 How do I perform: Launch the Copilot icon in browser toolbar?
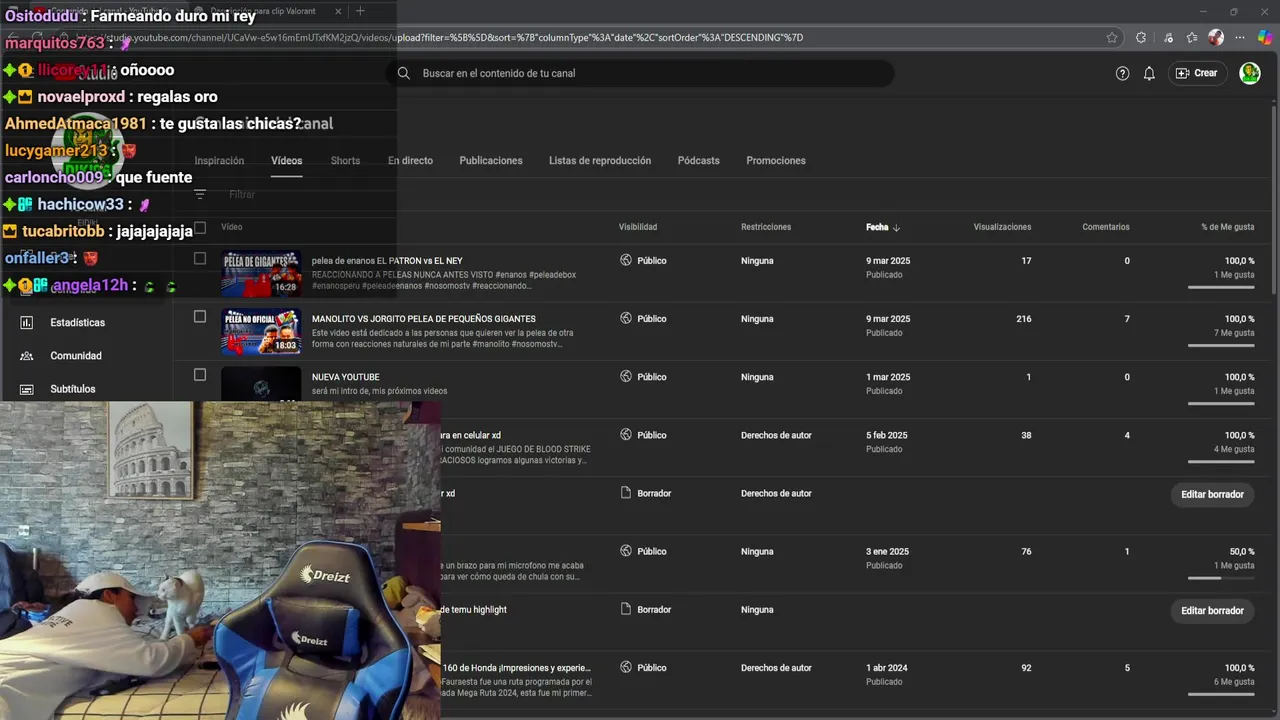pyautogui.click(x=1265, y=38)
